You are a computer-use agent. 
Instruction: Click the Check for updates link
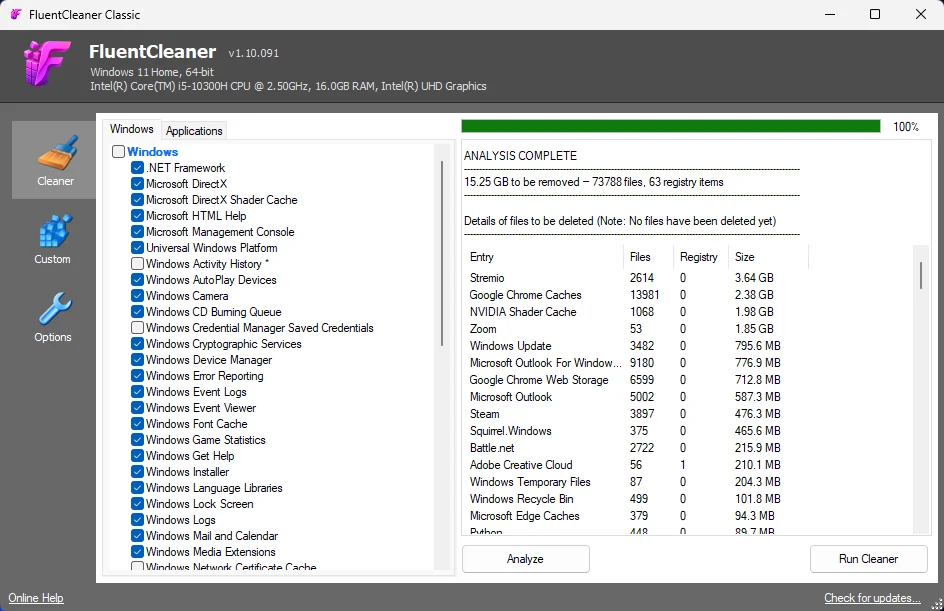[872, 598]
